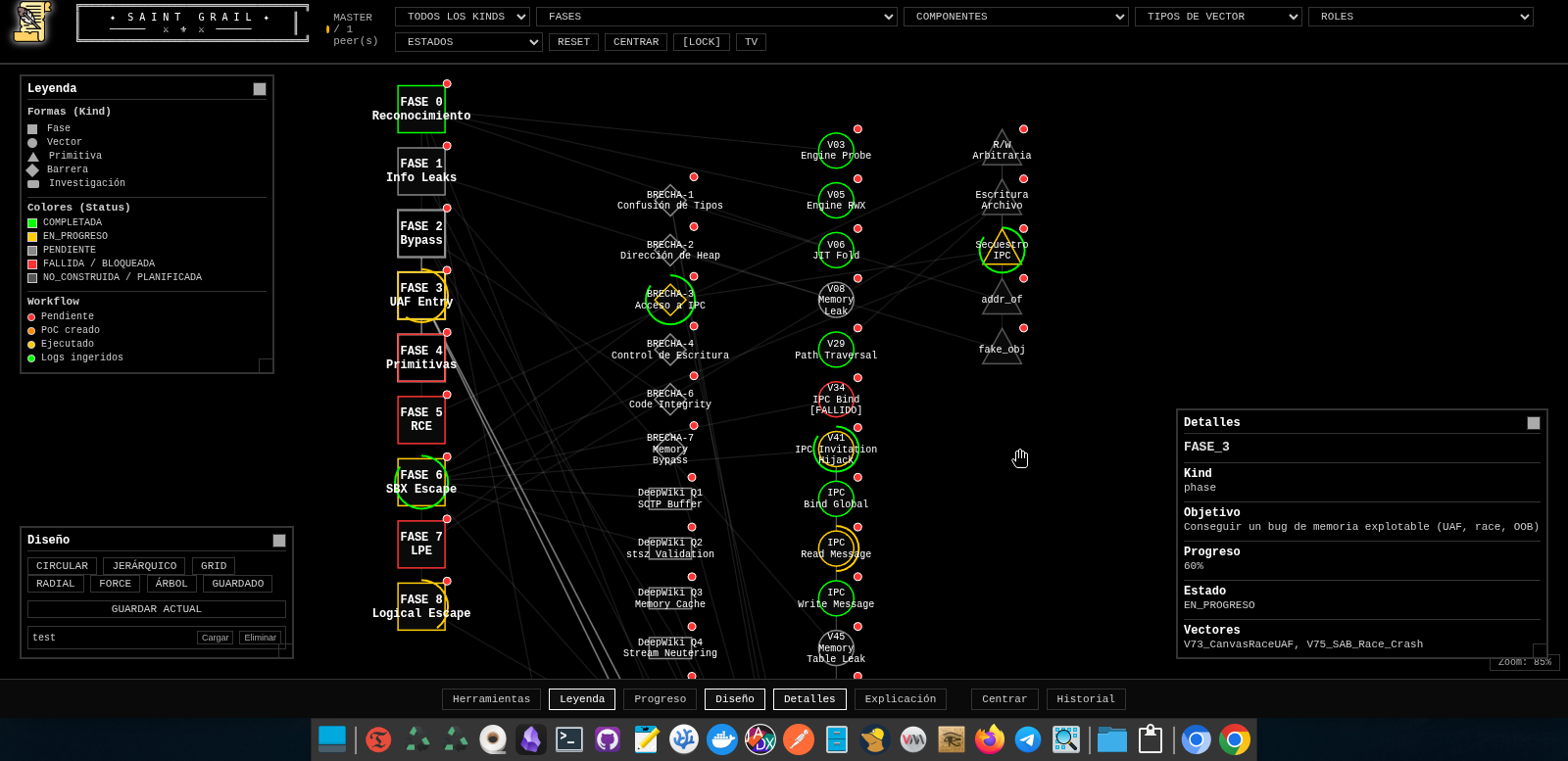Image resolution: width=1568 pixels, height=761 pixels.
Task: Click the scroll logo icon top-left
Action: click(31, 22)
